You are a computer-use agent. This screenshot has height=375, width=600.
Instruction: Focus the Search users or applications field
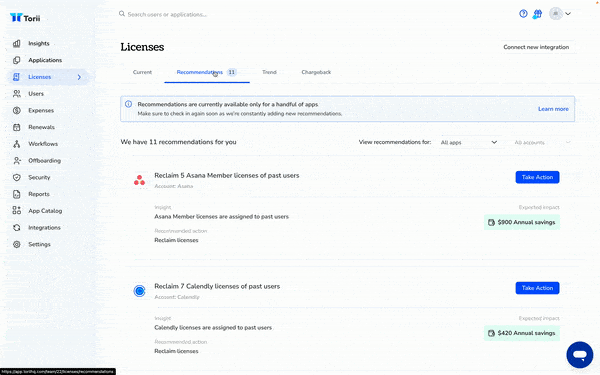point(167,14)
